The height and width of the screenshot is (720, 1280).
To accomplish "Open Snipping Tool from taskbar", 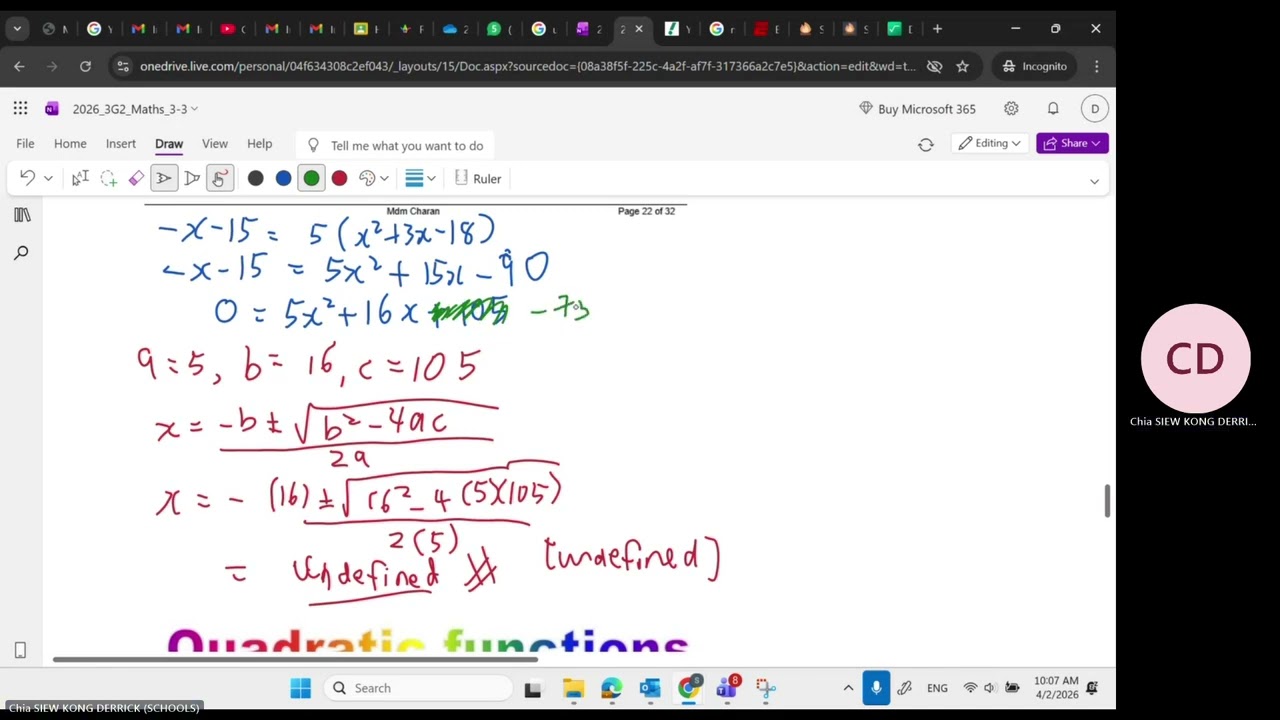I will coord(766,688).
